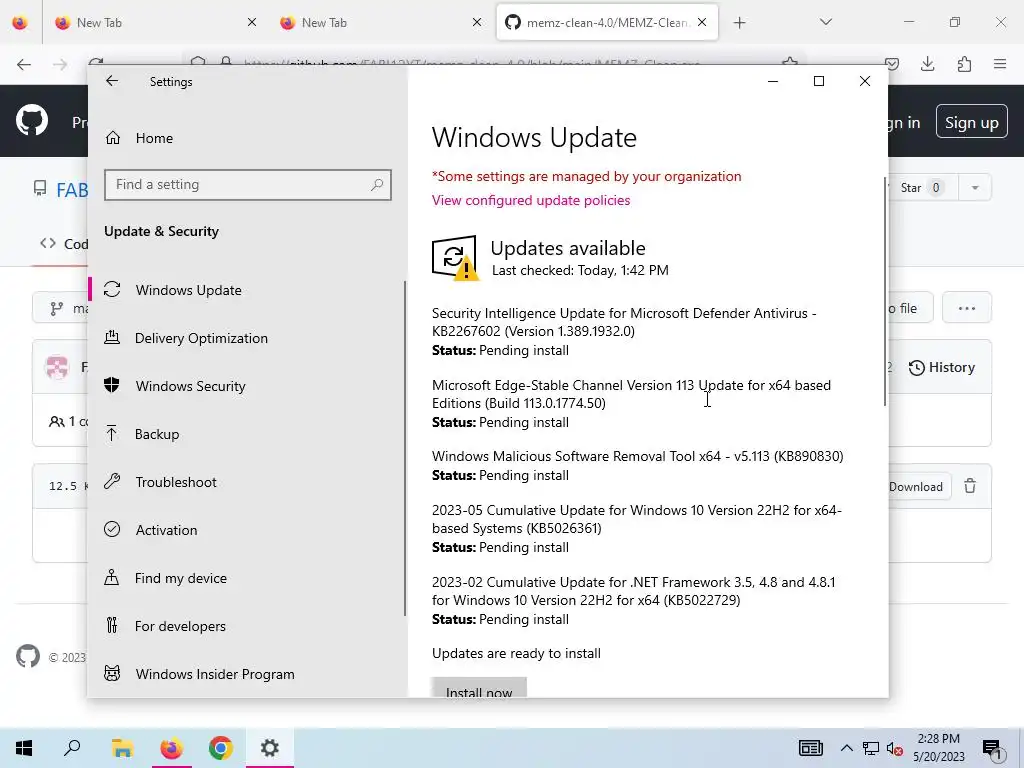Image resolution: width=1024 pixels, height=768 pixels.
Task: Open View configured update policies link
Action: pos(531,200)
